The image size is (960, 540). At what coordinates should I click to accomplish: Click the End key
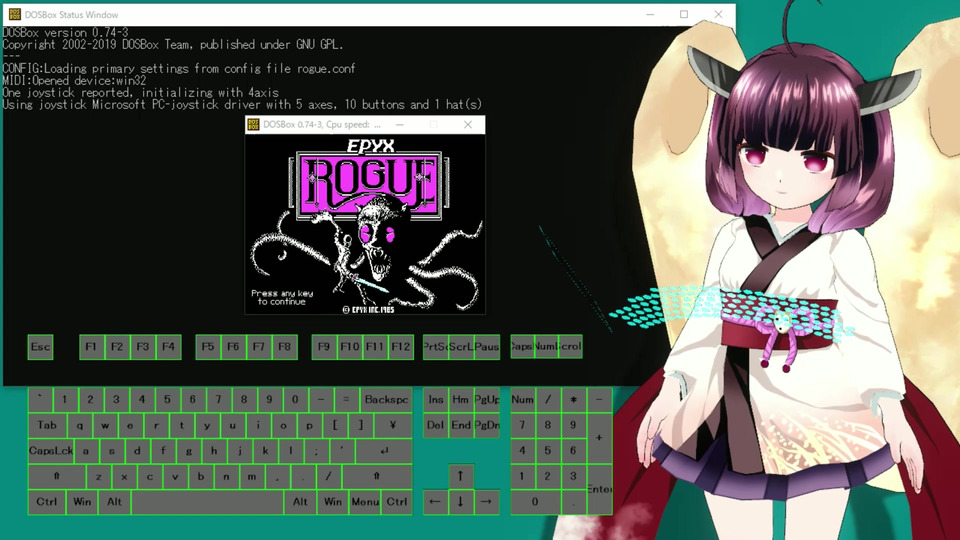(460, 426)
